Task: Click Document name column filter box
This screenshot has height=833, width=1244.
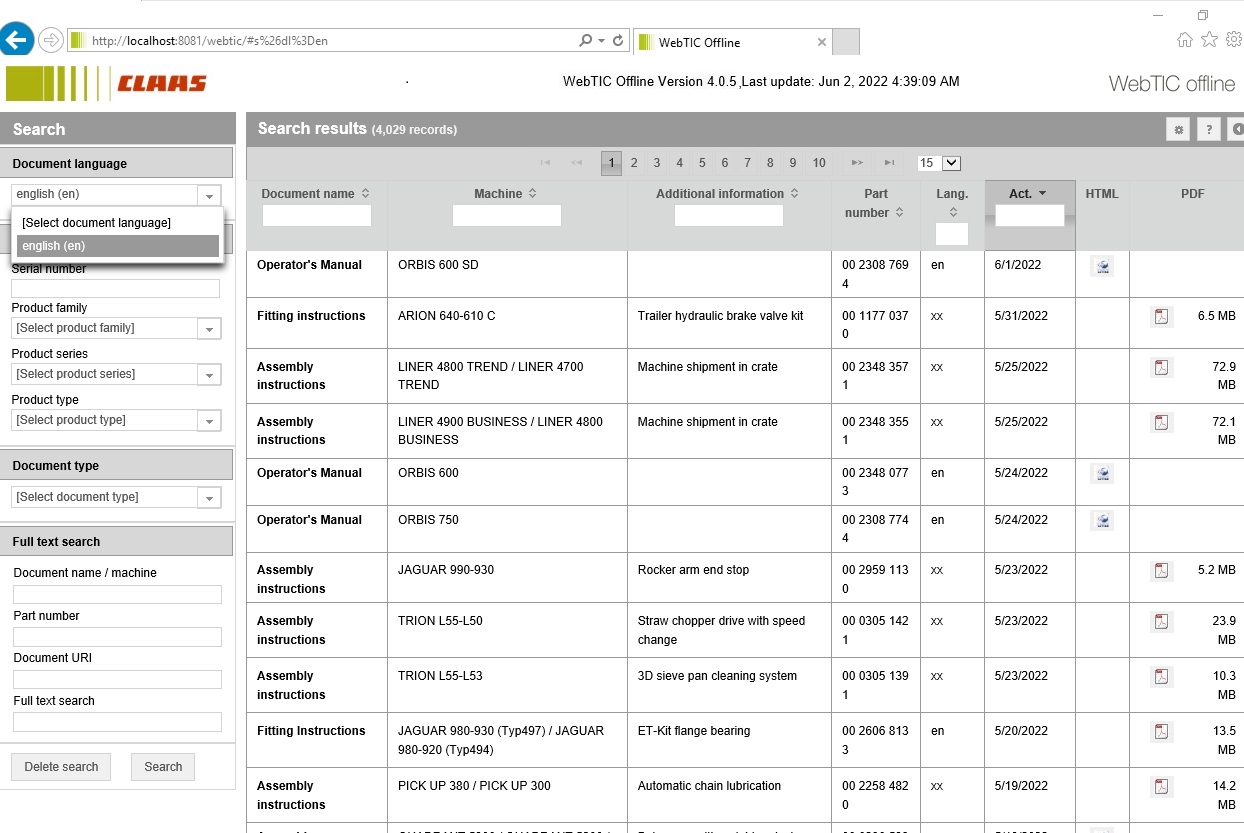Action: pyautogui.click(x=317, y=215)
